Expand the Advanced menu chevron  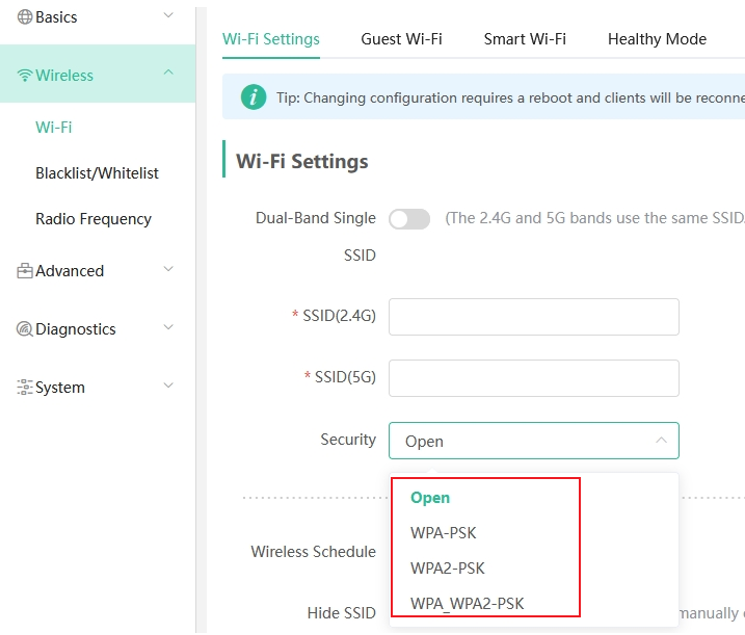pyautogui.click(x=168, y=269)
